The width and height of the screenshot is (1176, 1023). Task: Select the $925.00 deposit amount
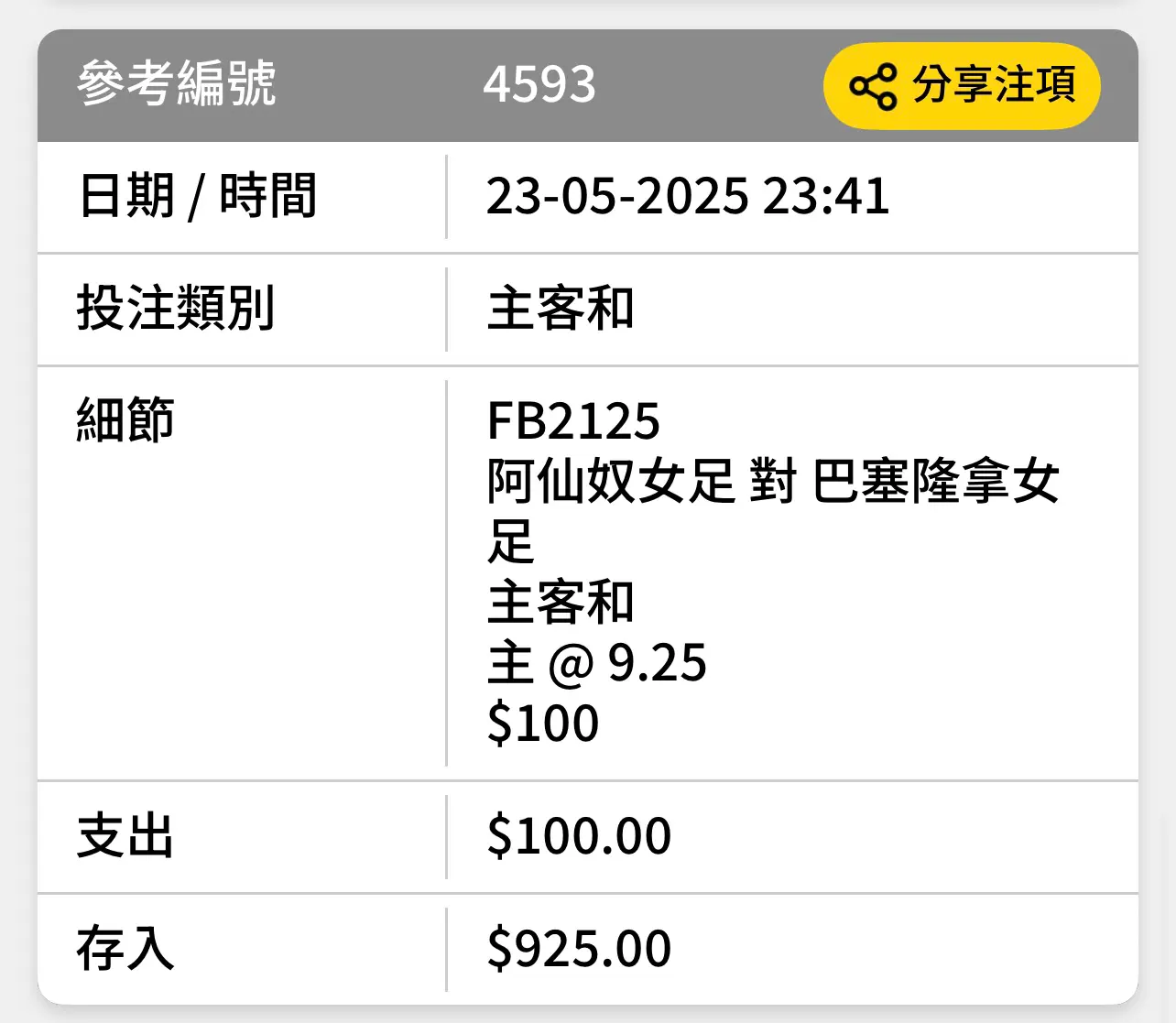tap(580, 948)
